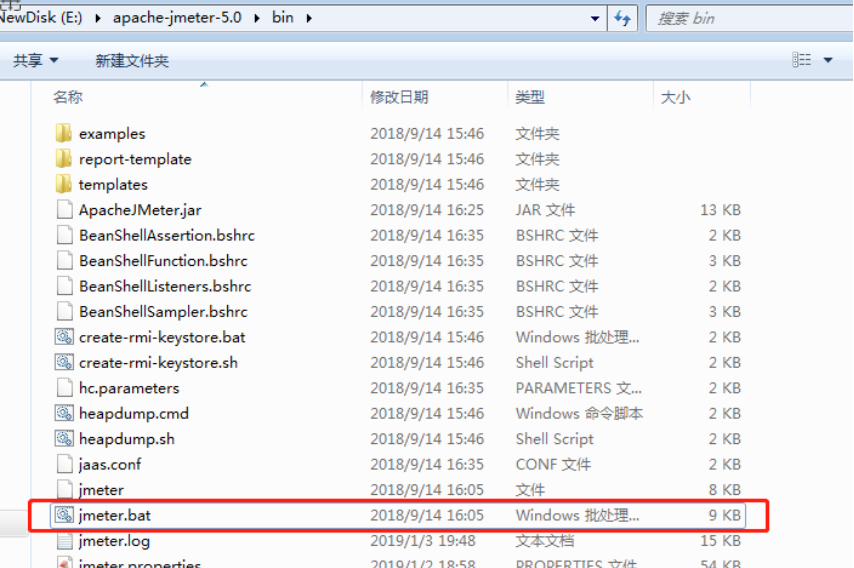854x568 pixels.
Task: Click the refresh button next to address bar
Action: (623, 18)
